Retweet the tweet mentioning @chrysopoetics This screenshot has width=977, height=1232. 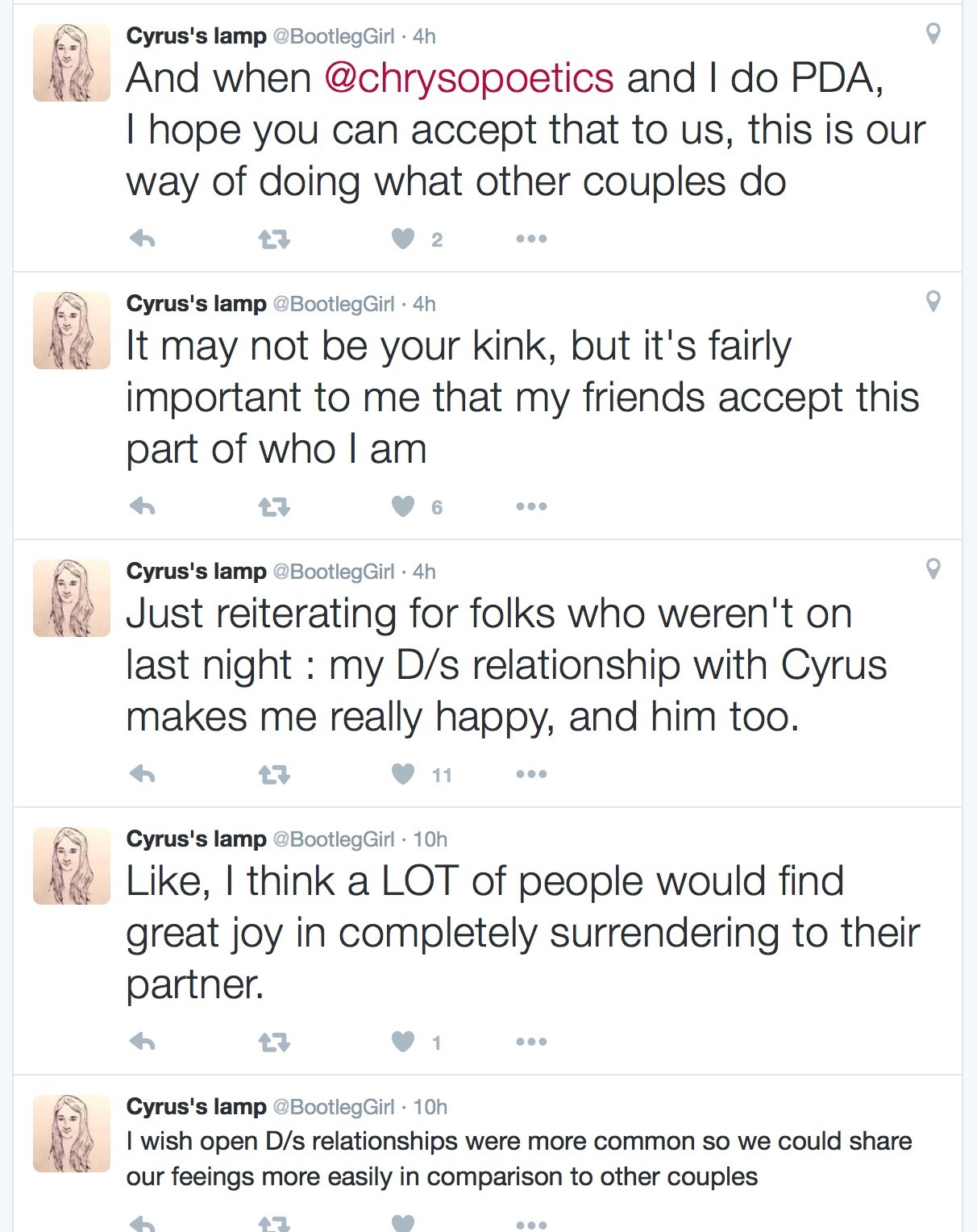pyautogui.click(x=274, y=239)
